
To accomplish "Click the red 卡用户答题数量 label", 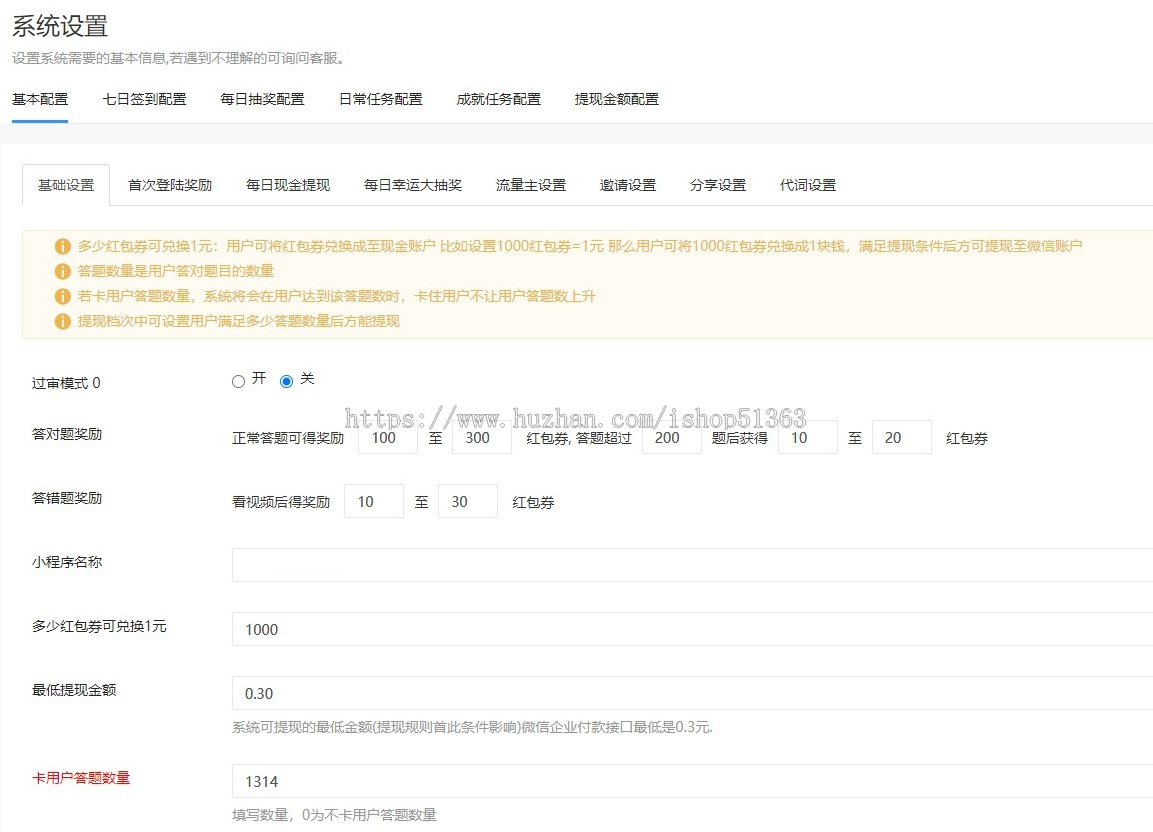I will coord(81,778).
